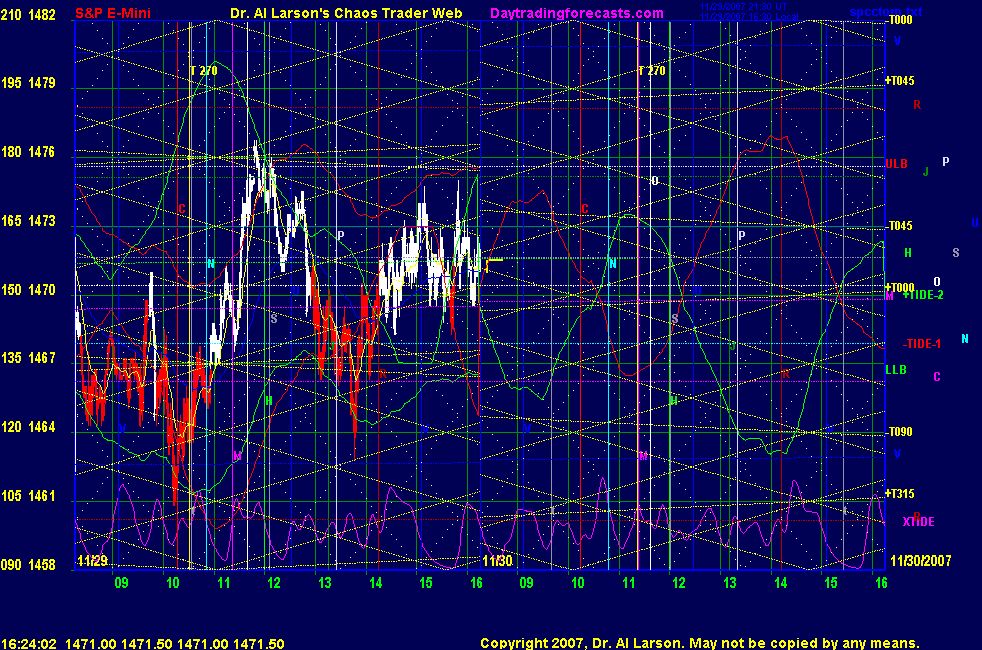982x650 pixels.
Task: Select the green LLB band label
Action: 896,369
